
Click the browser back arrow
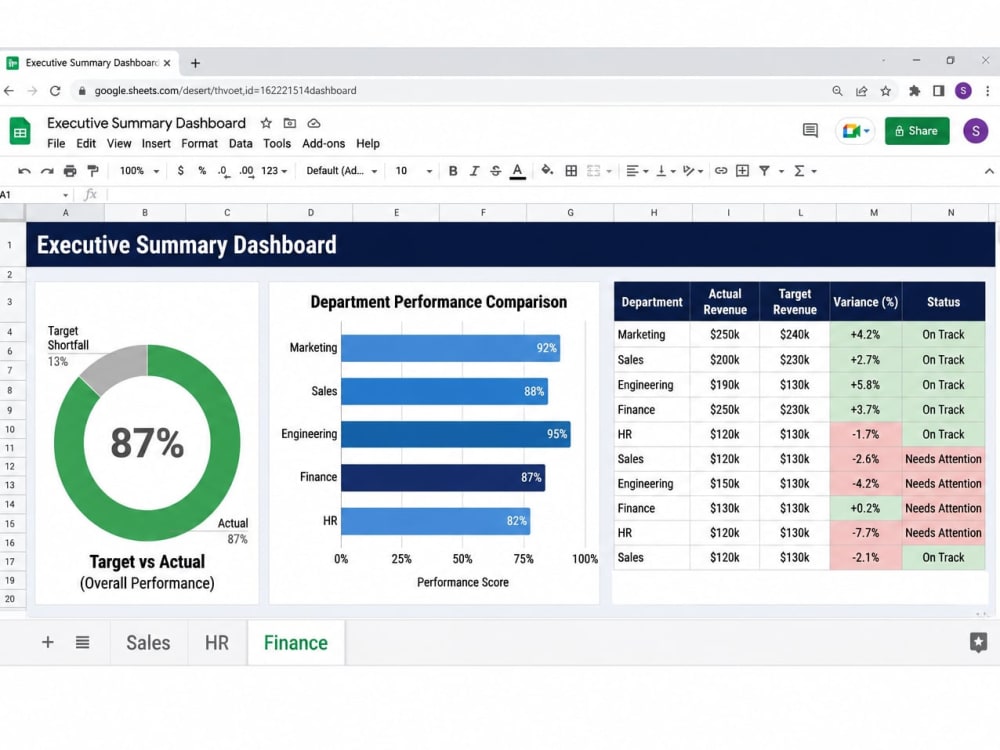tap(9, 91)
